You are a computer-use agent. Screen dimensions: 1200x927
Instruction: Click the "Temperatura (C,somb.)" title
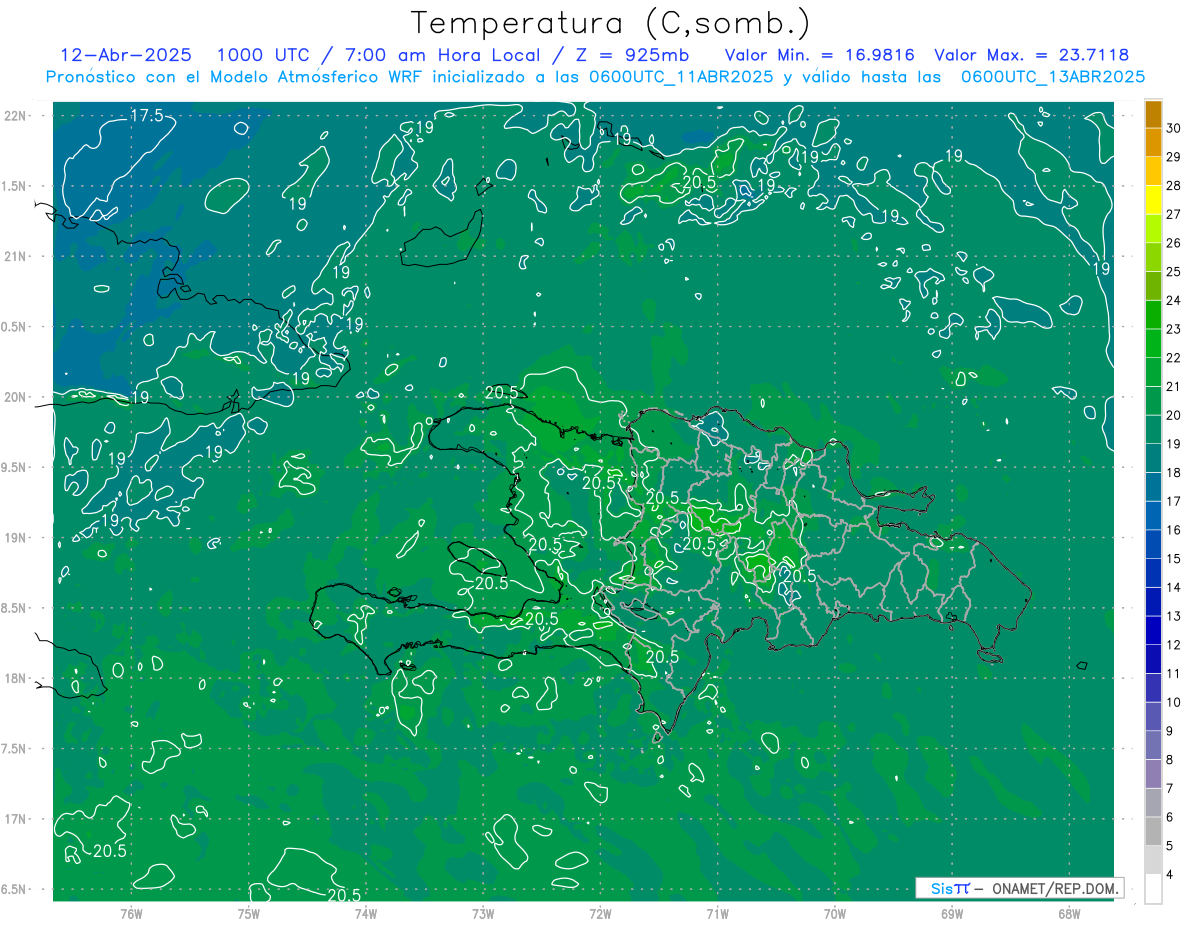coord(610,22)
